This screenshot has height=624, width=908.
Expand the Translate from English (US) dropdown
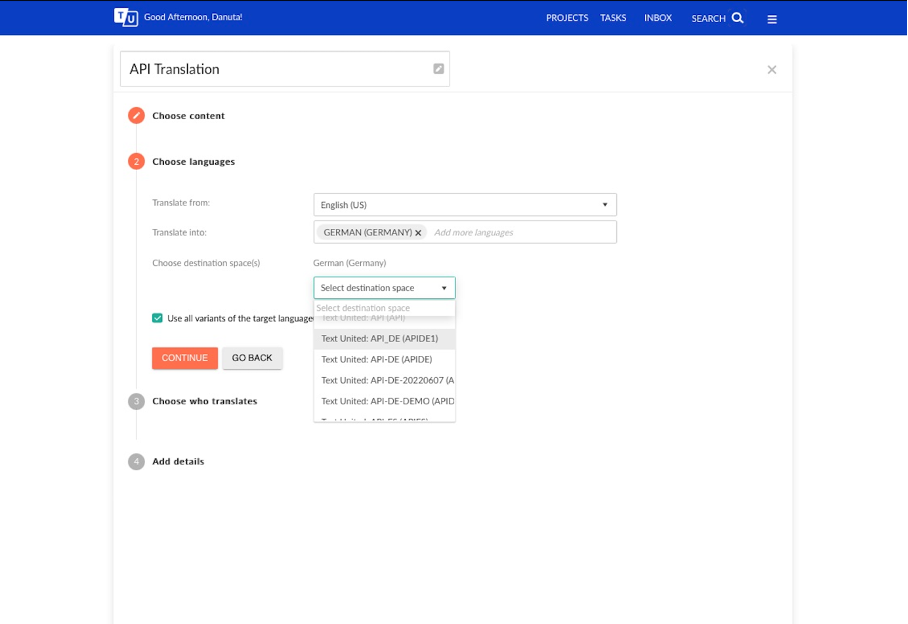coord(465,205)
